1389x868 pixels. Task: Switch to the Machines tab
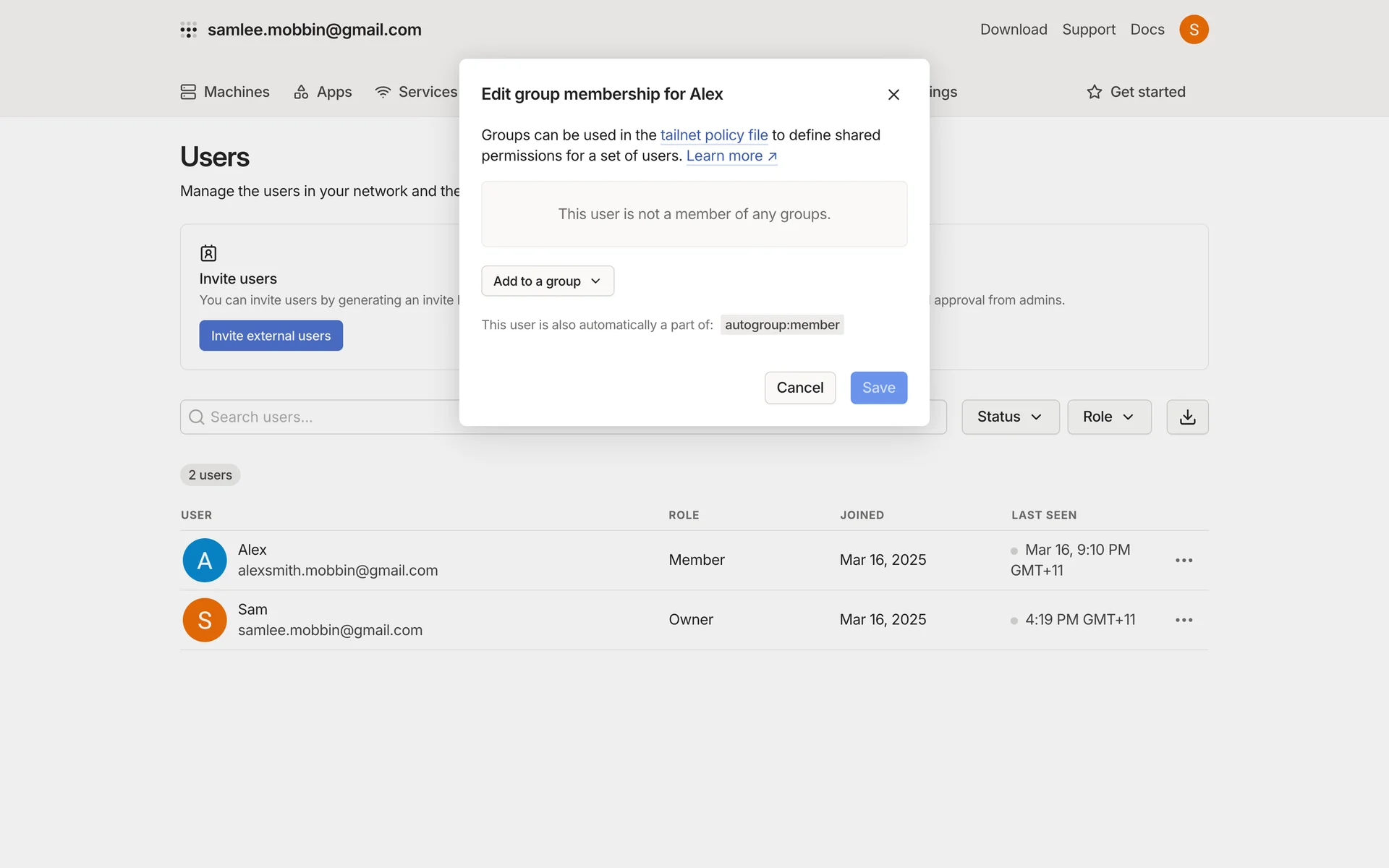pos(225,92)
